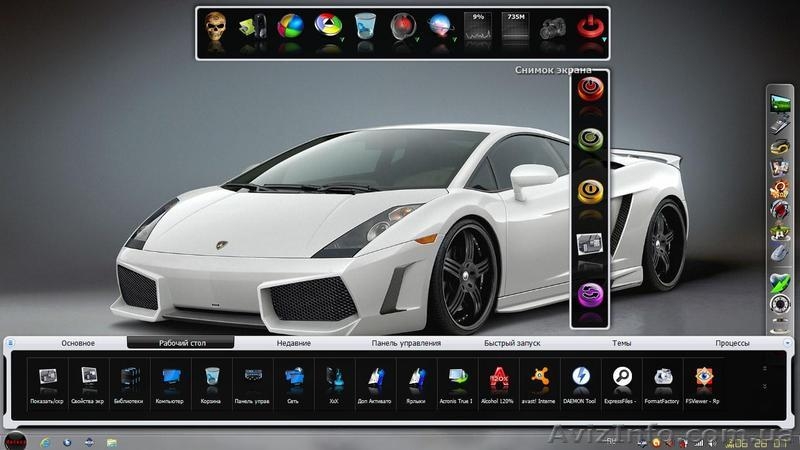800x450 pixels.
Task: Open the Библиотеки (Libraries) icon
Action: tap(129, 378)
